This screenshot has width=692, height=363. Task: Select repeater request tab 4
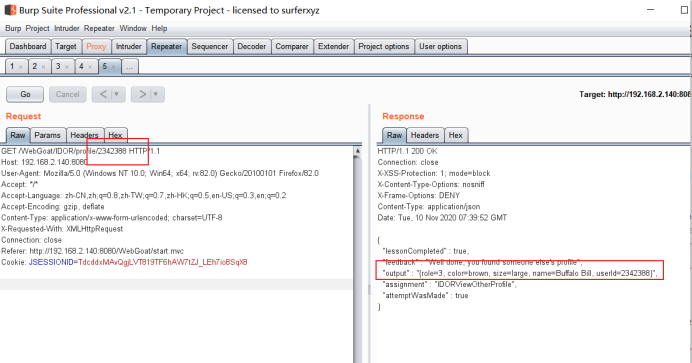81,66
